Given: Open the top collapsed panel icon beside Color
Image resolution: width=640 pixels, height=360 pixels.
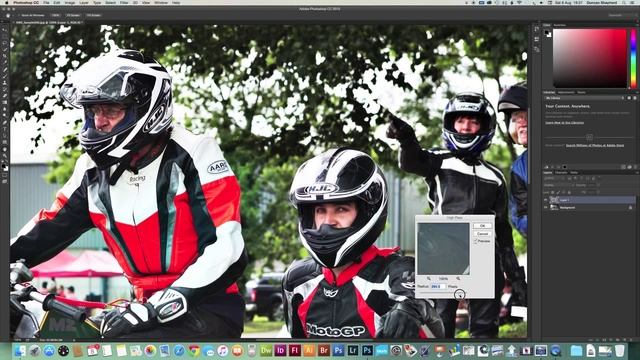Looking at the screenshot, I should tap(536, 29).
